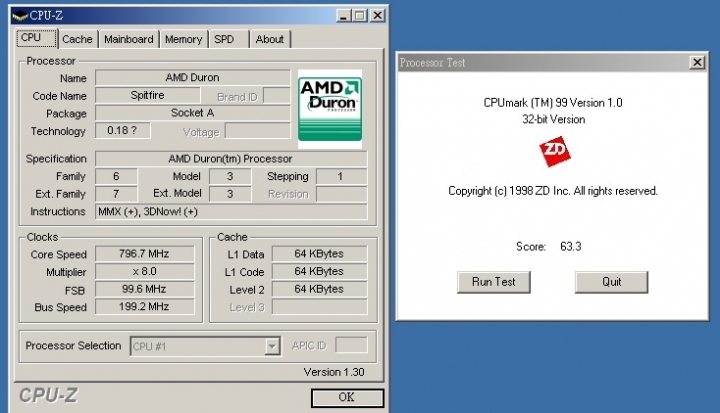Select the CPU tab
This screenshot has height=413, width=720.
point(36,38)
